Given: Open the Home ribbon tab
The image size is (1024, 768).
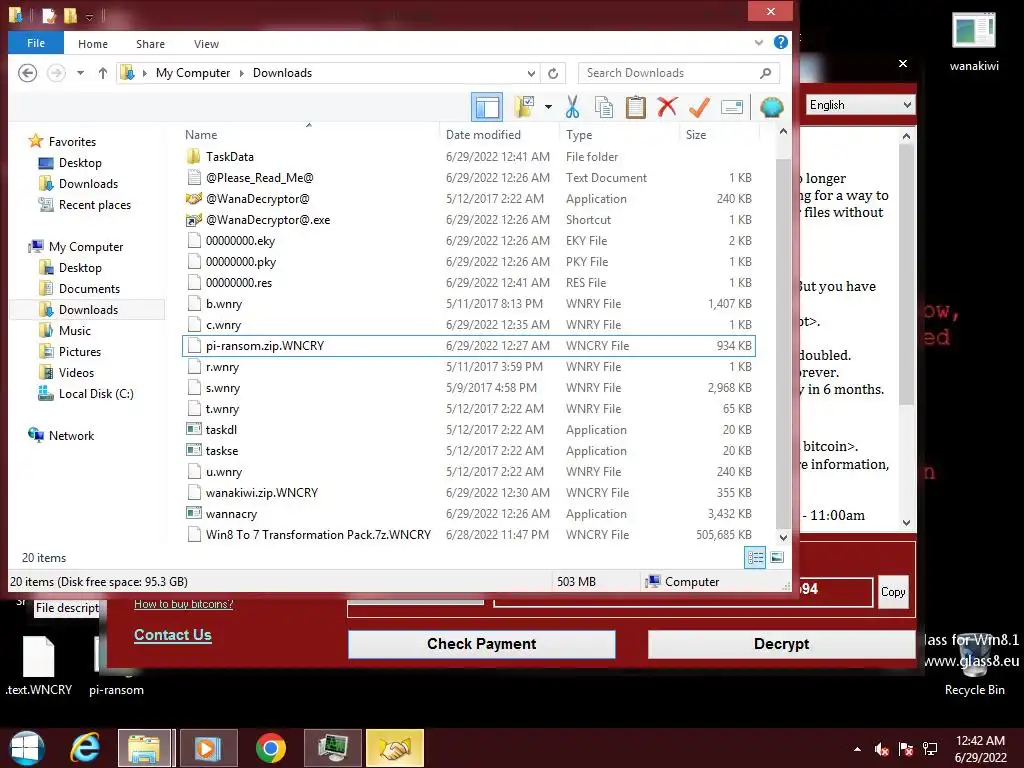Looking at the screenshot, I should pos(93,44).
